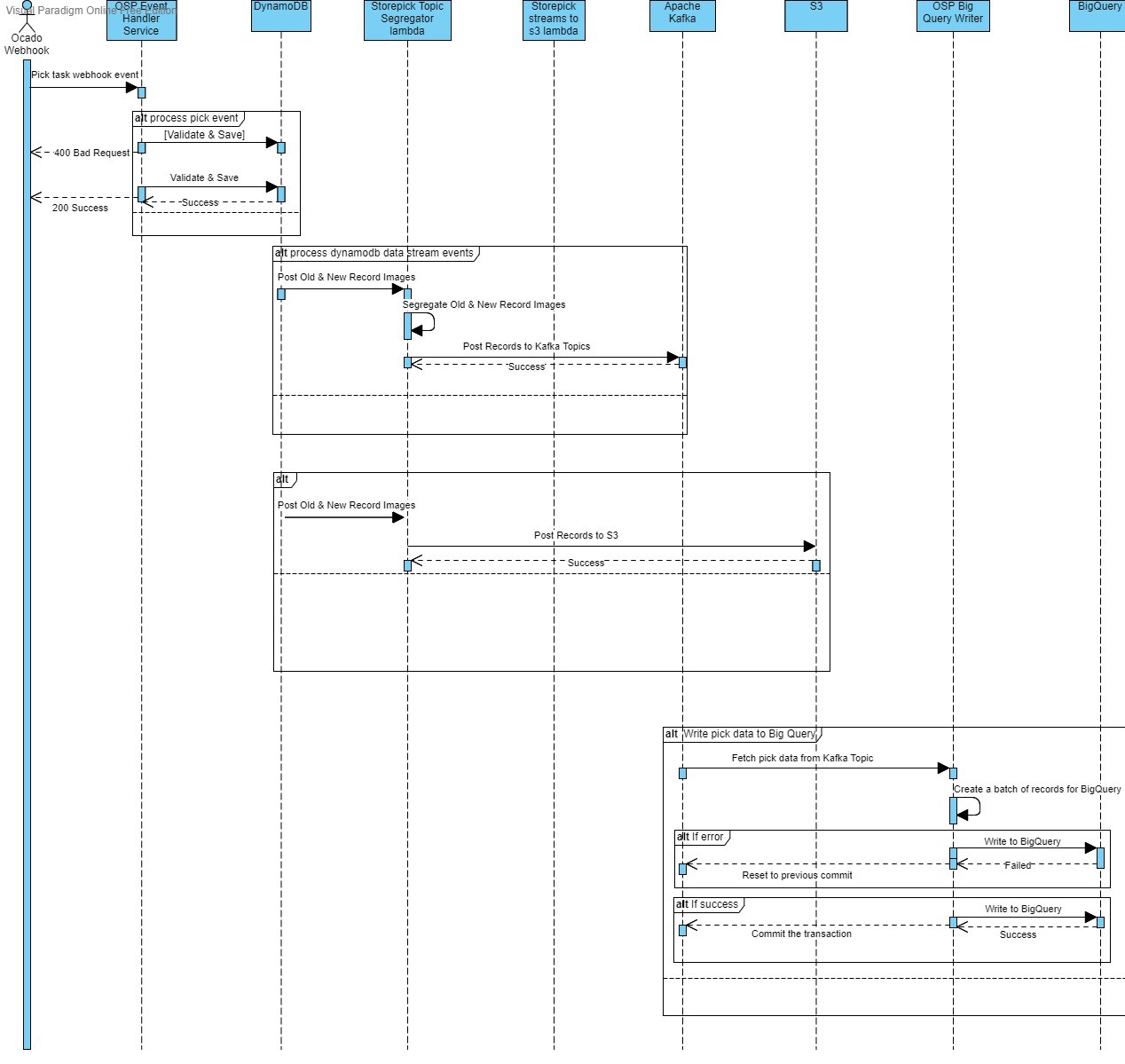Viewport: 1125px width, 1064px height.
Task: Click the Segregate self-call loop arrow
Action: point(424,323)
